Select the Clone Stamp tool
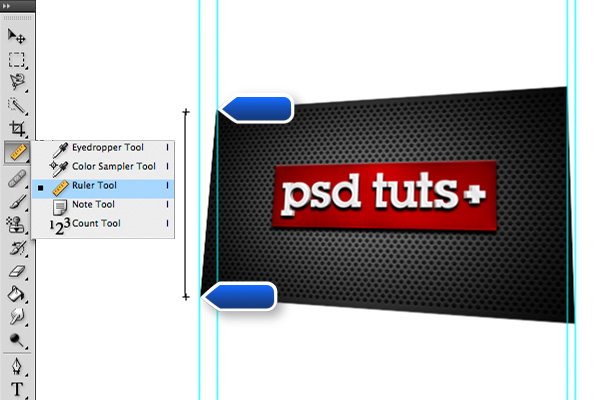This screenshot has width=600, height=400. (x=16, y=224)
